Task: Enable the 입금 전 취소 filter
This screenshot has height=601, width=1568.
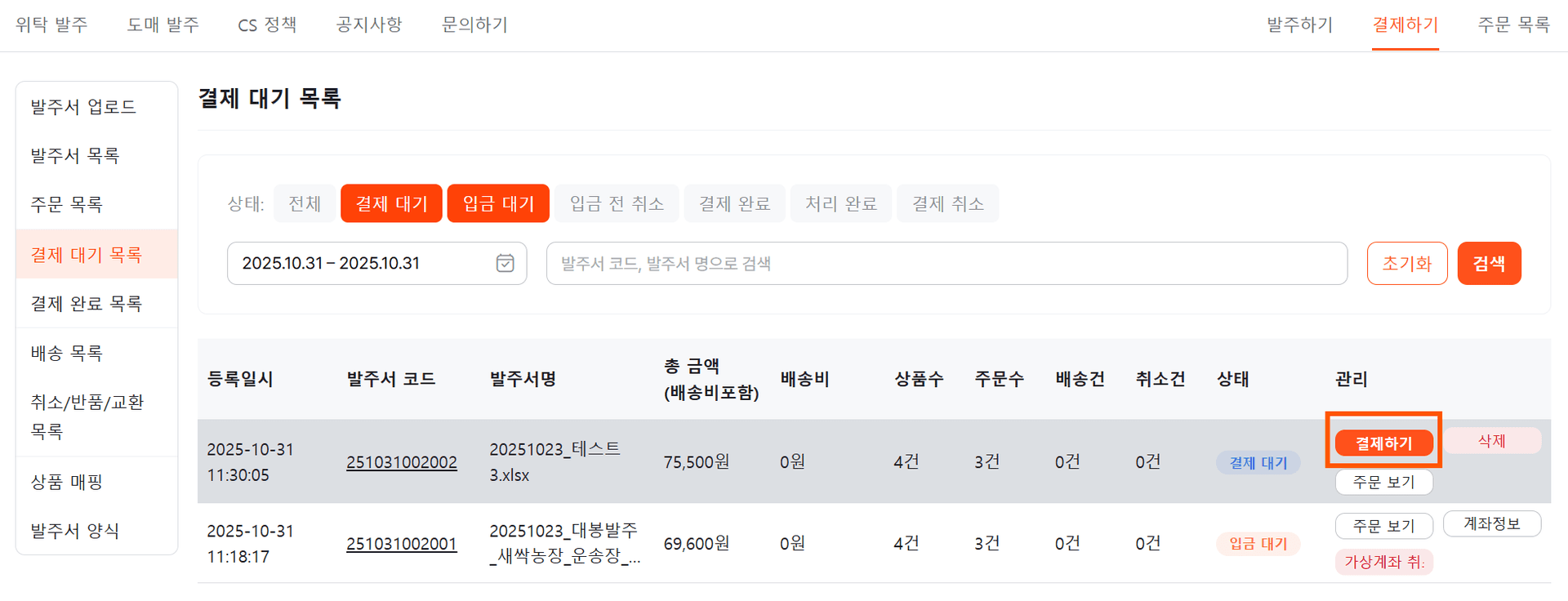Action: coord(617,203)
